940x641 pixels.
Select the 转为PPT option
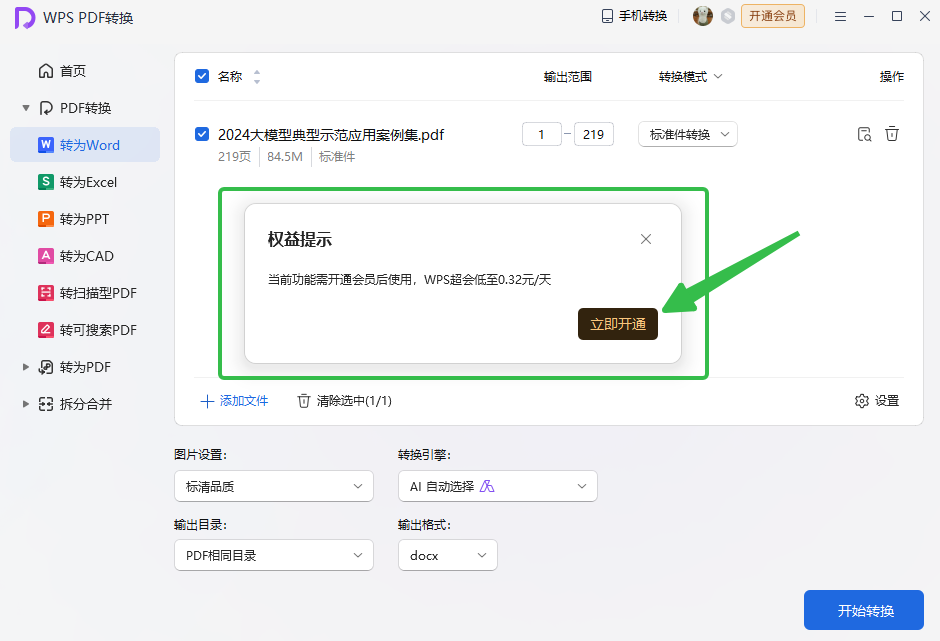[85, 219]
